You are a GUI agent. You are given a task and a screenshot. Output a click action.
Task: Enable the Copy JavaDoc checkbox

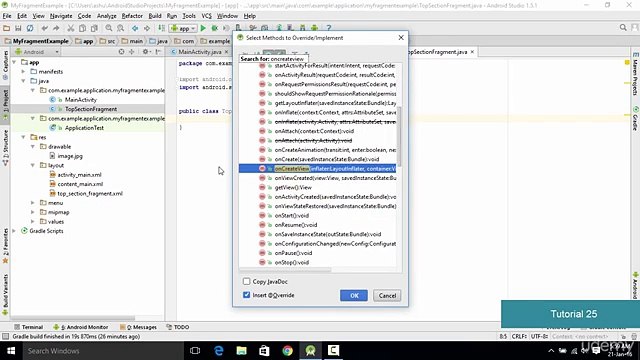pos(247,281)
